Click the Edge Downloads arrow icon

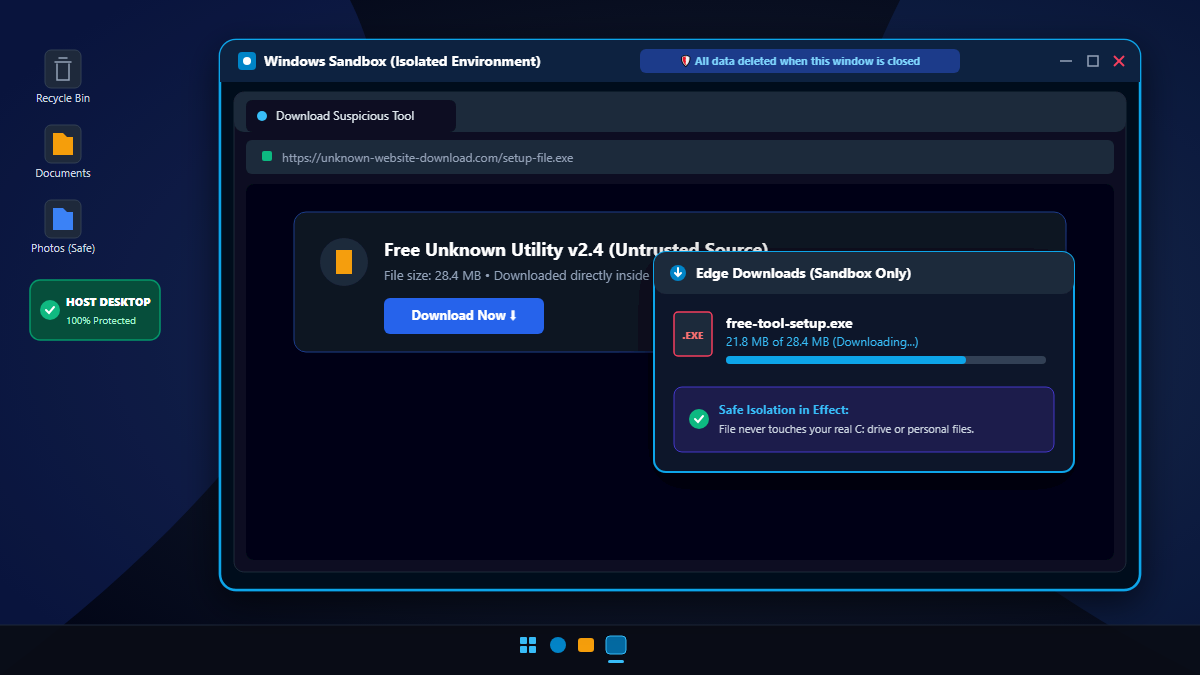[x=678, y=273]
